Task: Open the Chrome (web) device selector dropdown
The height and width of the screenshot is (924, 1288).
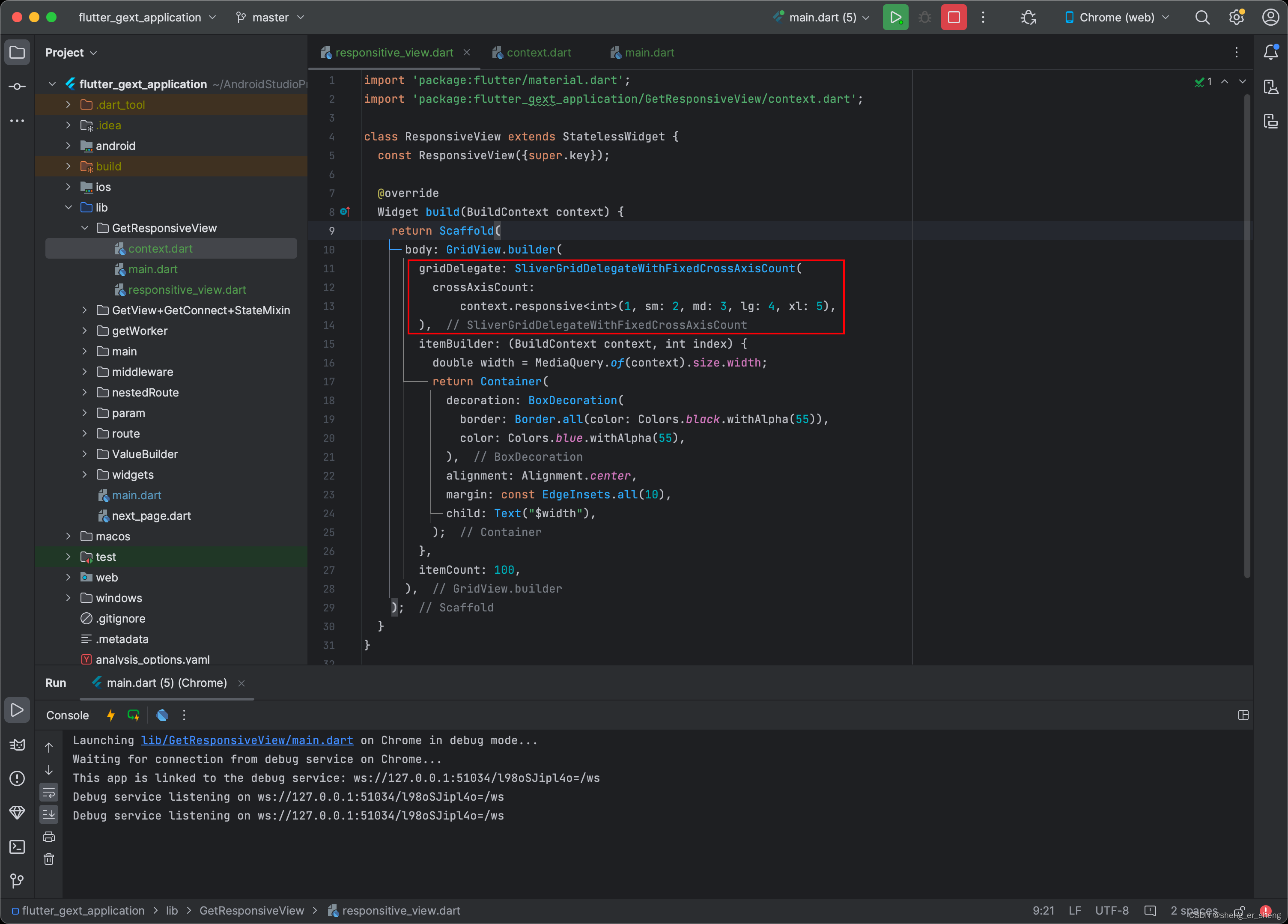Action: (1116, 18)
